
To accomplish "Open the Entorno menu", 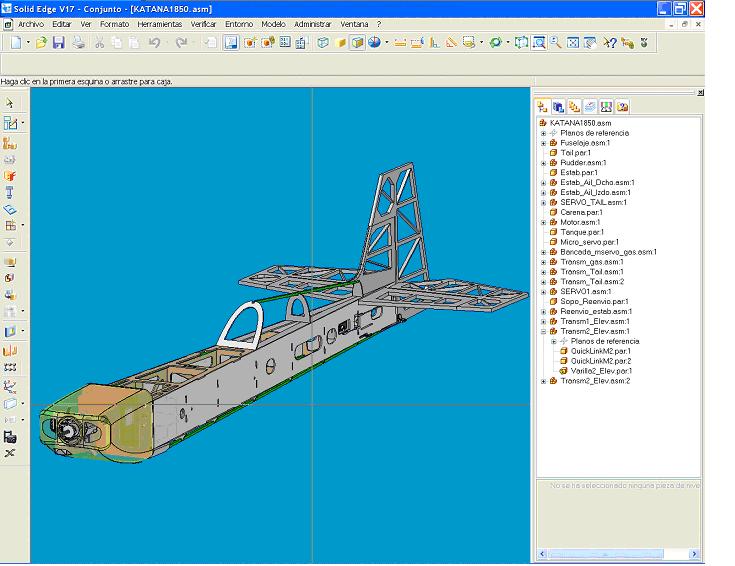I will [x=239, y=23].
